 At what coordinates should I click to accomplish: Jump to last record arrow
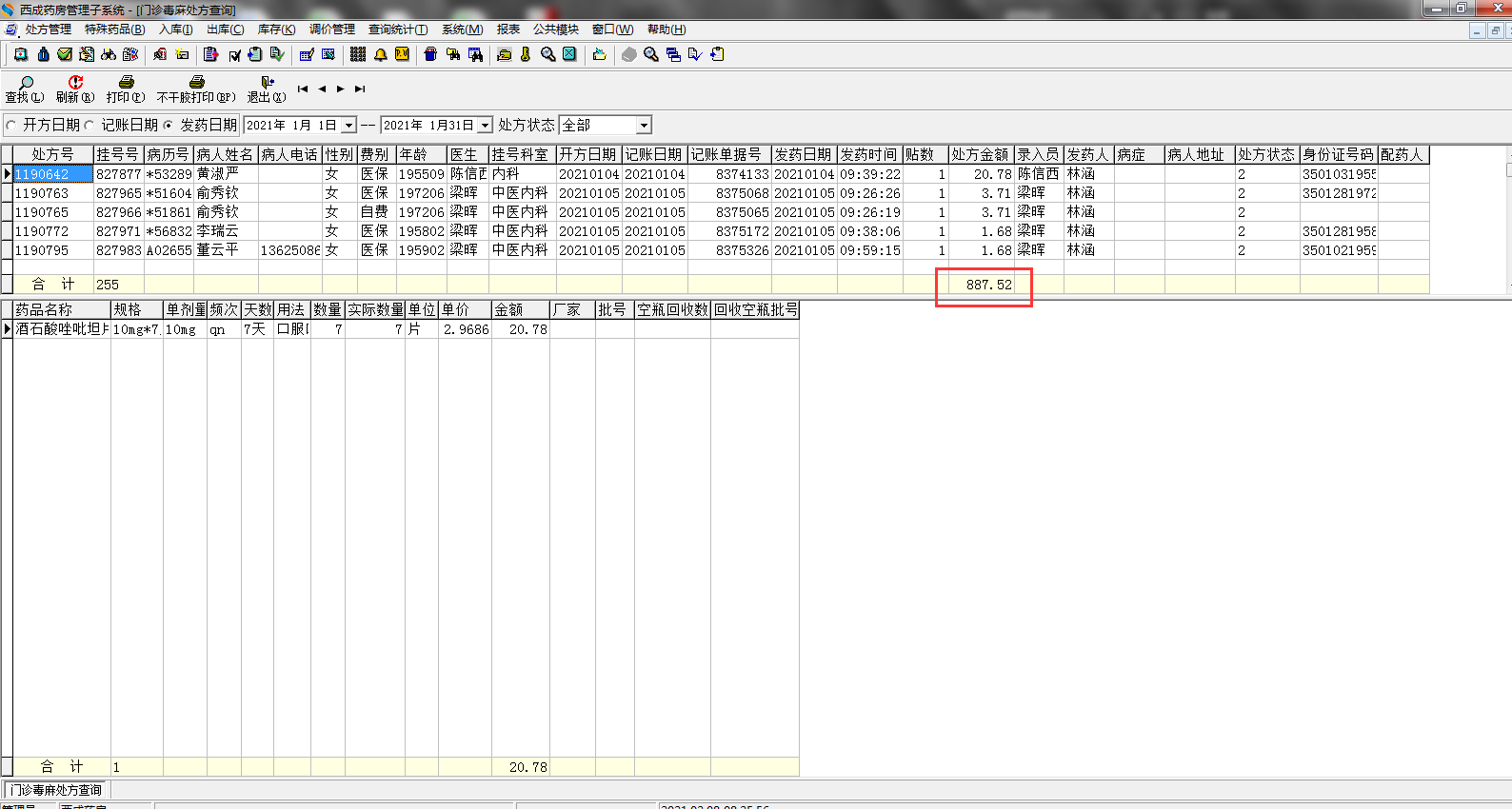pos(360,89)
